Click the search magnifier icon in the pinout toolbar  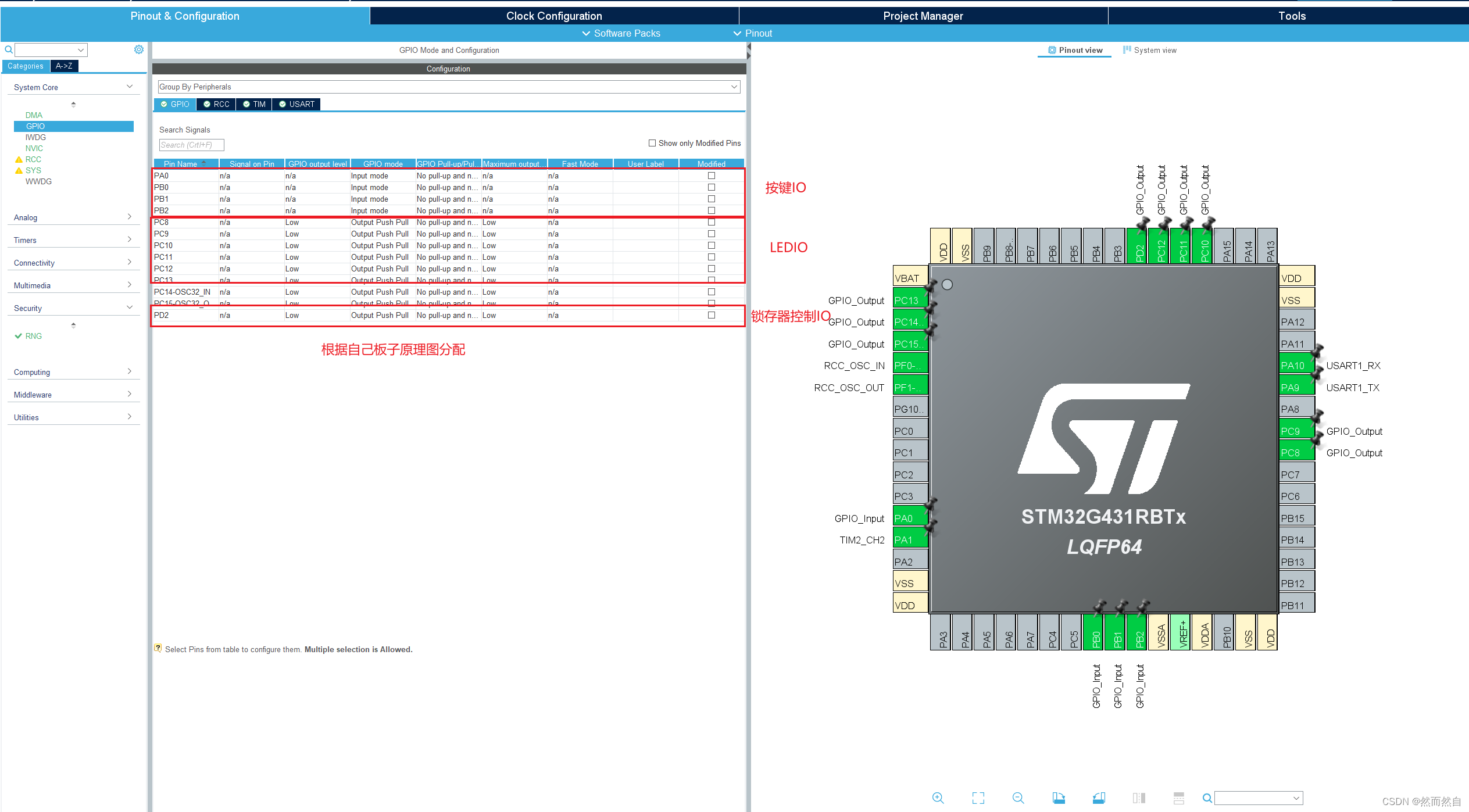(x=1206, y=797)
